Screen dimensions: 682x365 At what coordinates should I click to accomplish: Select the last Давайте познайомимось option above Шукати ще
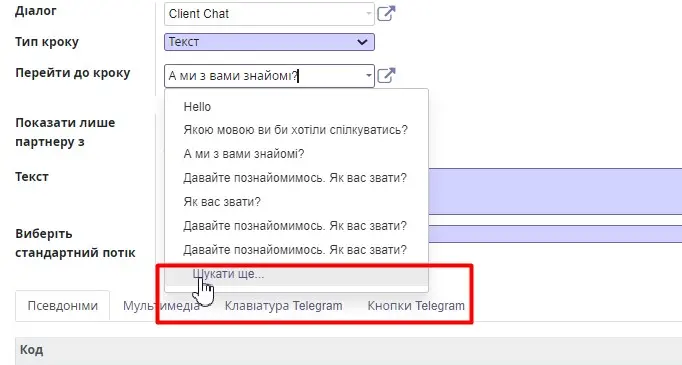(295, 250)
